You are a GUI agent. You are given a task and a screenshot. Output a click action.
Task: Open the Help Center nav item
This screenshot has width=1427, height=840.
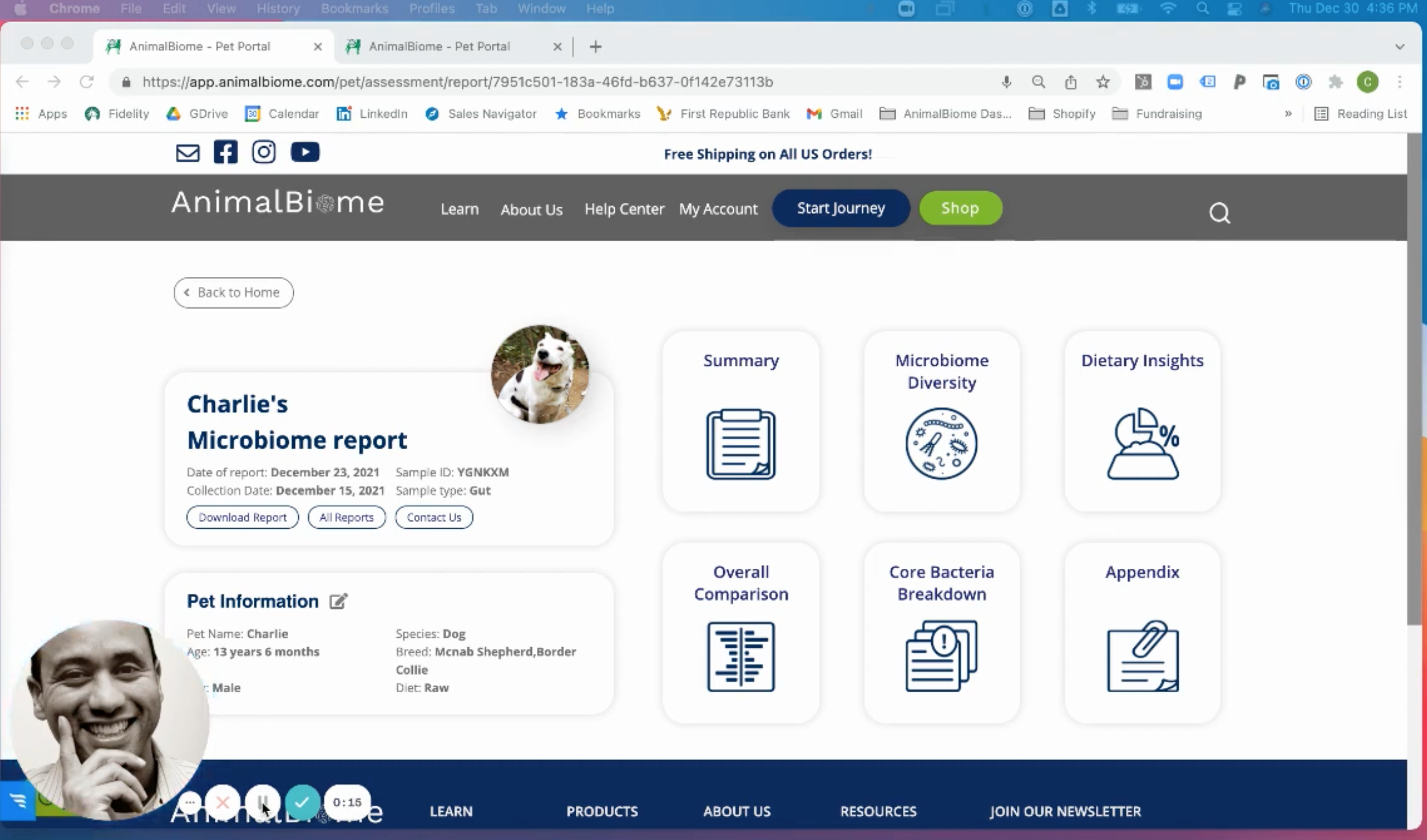pos(624,209)
